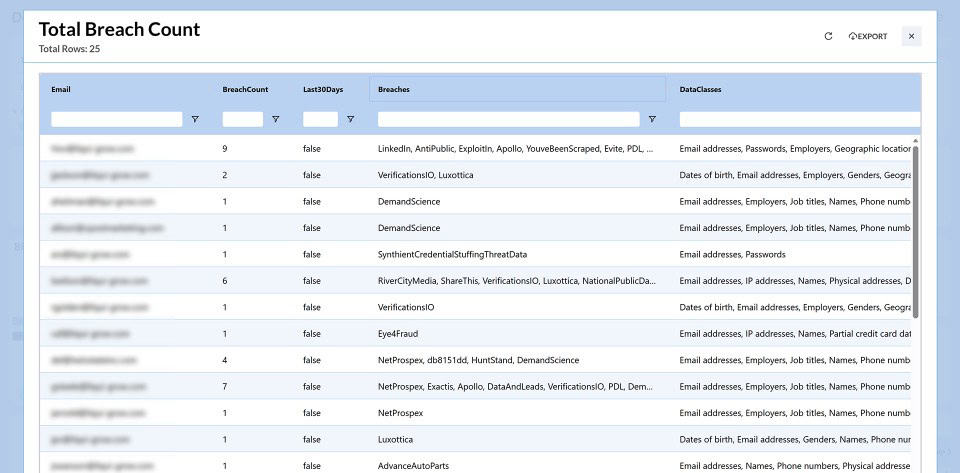Viewport: 960px width, 473px height.
Task: Focus the Breaches filter input field
Action: (x=509, y=119)
